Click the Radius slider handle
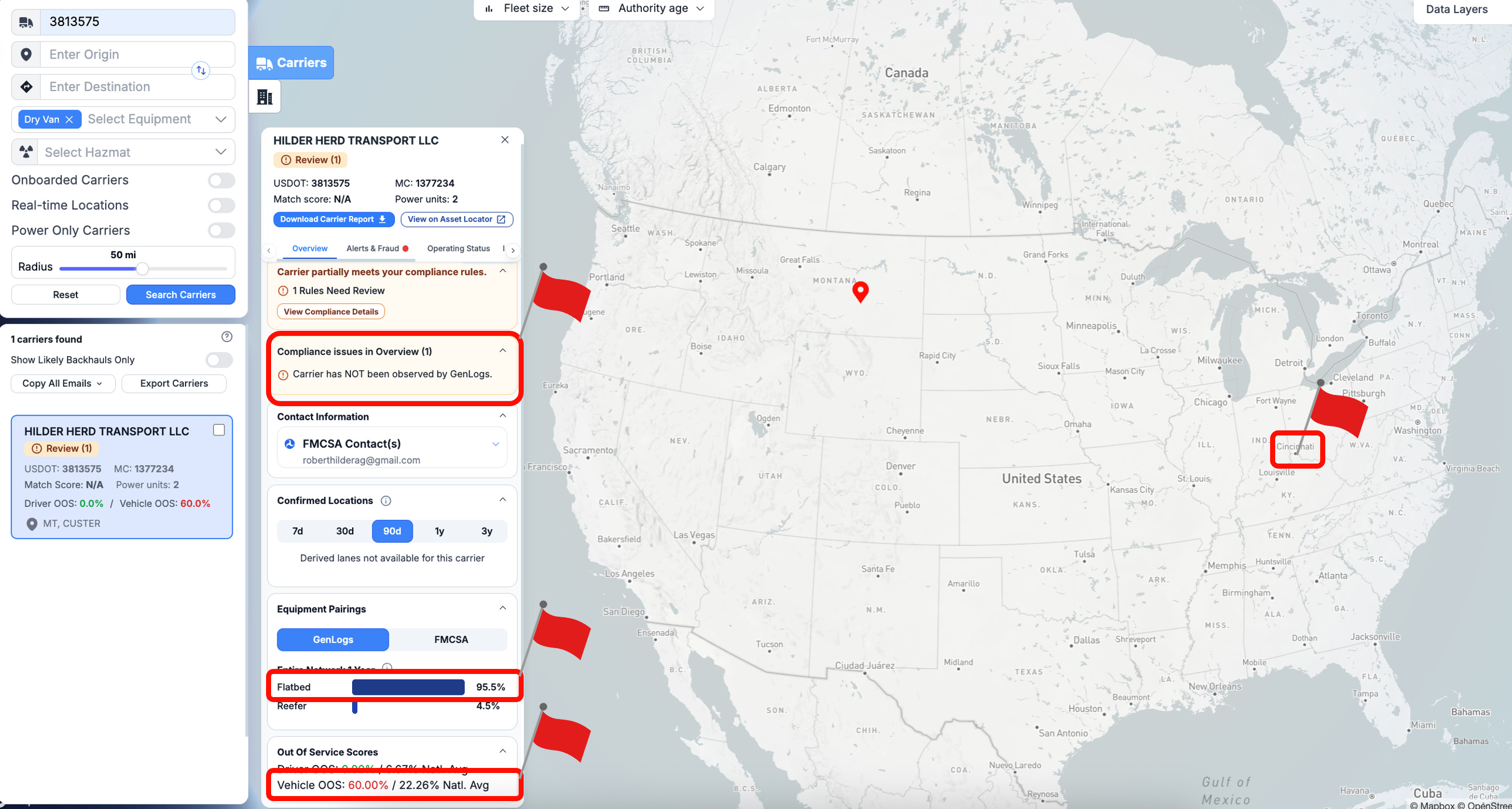Image resolution: width=1512 pixels, height=809 pixels. (141, 269)
